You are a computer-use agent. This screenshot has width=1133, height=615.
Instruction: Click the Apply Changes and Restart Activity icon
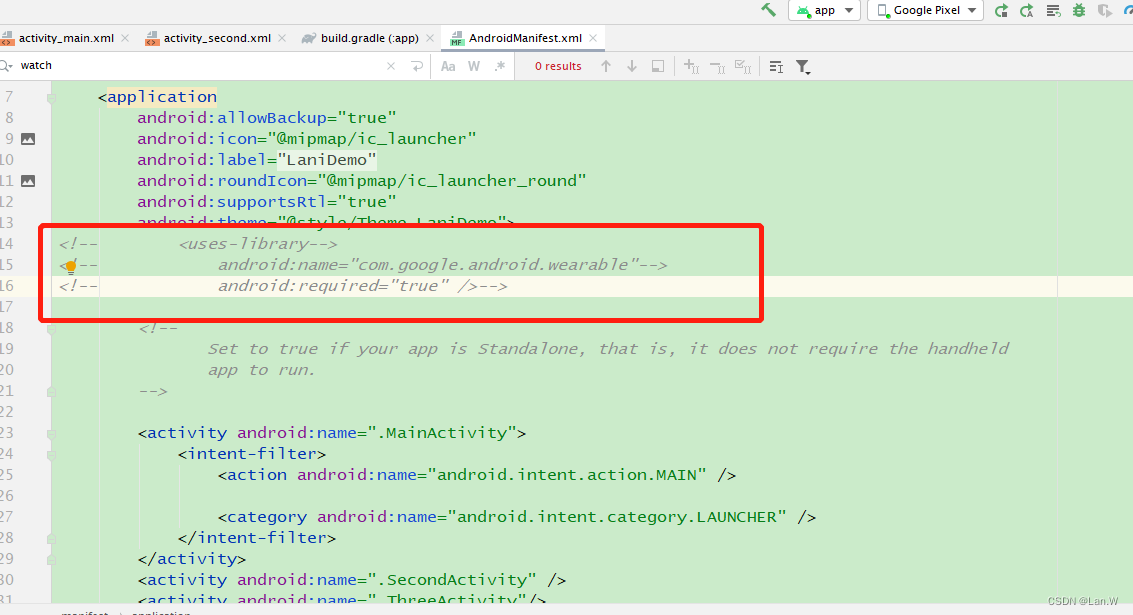click(x=1000, y=10)
